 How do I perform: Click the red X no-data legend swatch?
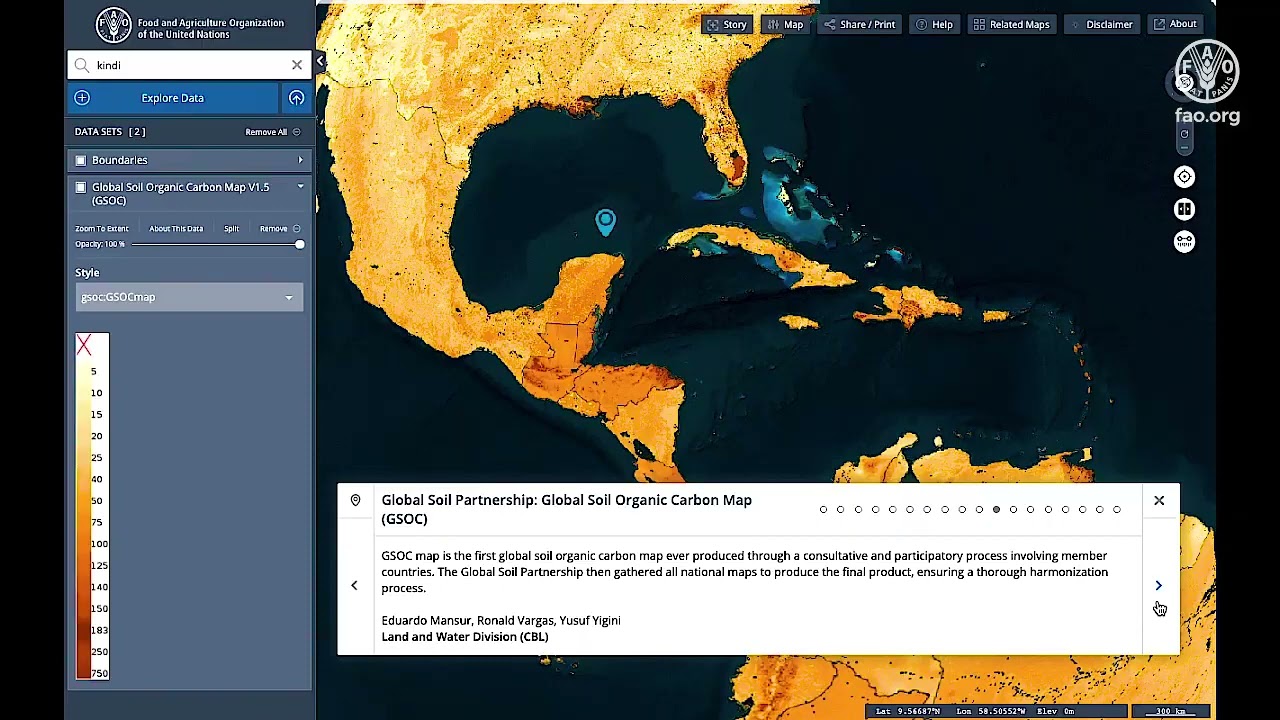click(x=84, y=346)
